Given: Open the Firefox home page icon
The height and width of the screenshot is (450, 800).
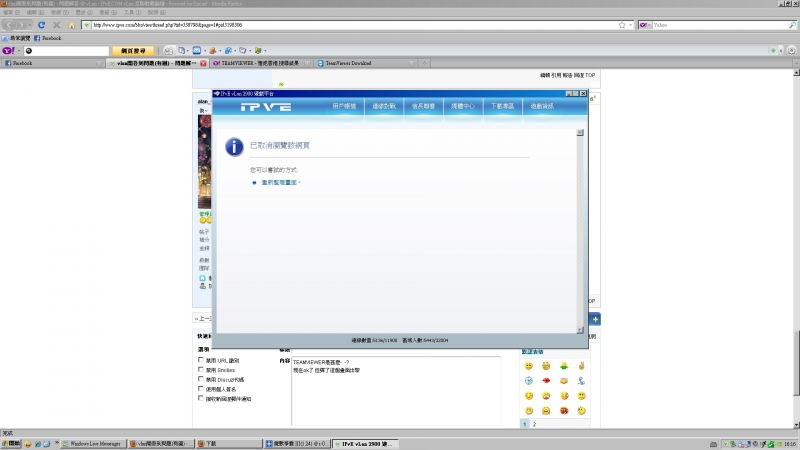Looking at the screenshot, I should [x=71, y=24].
